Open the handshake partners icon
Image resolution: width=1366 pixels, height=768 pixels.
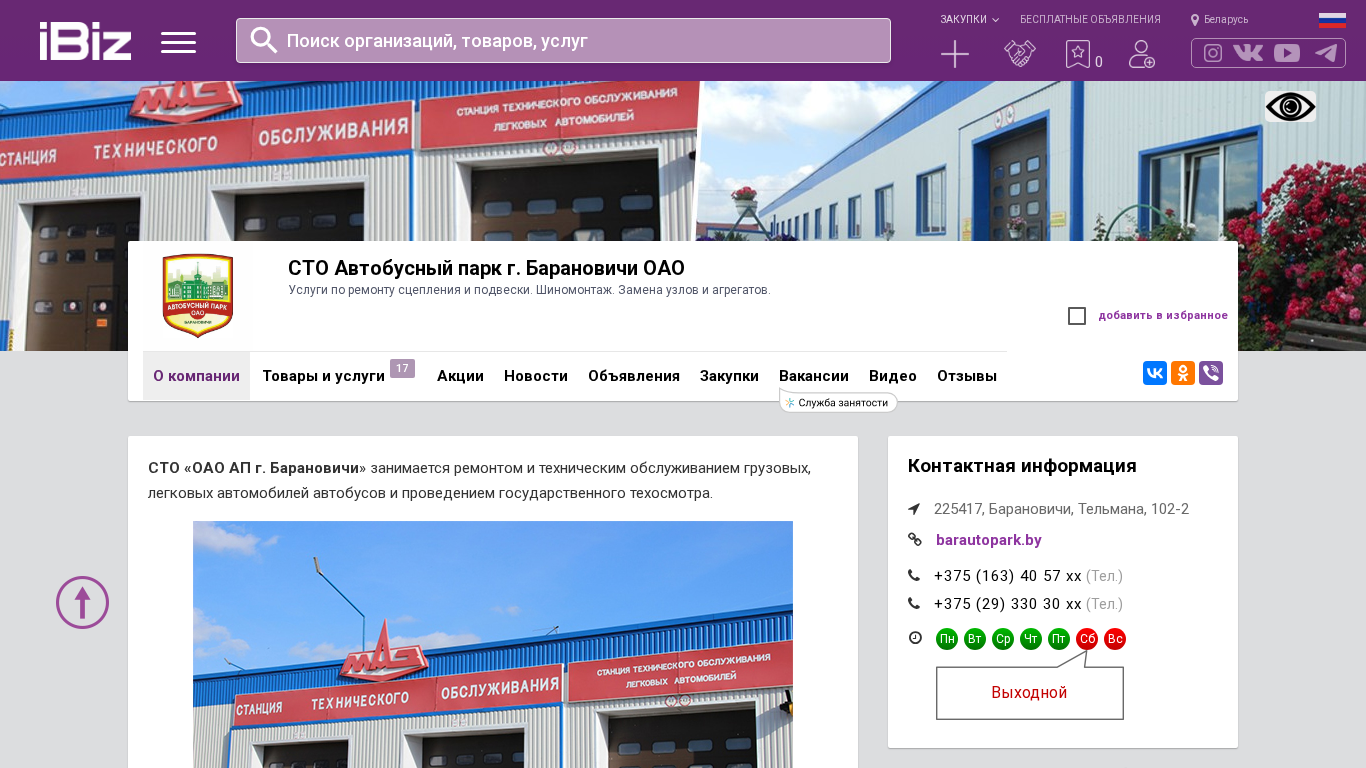(1020, 54)
